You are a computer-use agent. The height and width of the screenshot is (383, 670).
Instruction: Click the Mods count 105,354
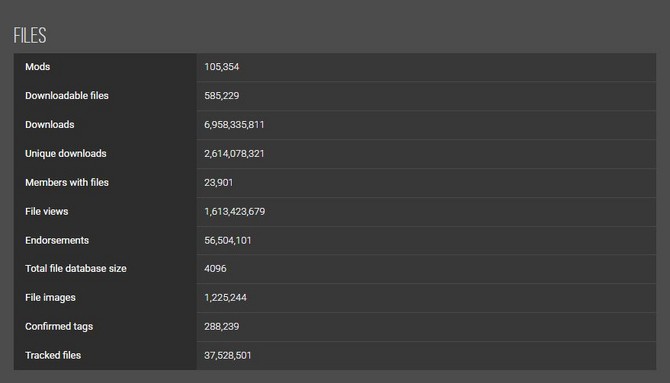[x=222, y=67]
